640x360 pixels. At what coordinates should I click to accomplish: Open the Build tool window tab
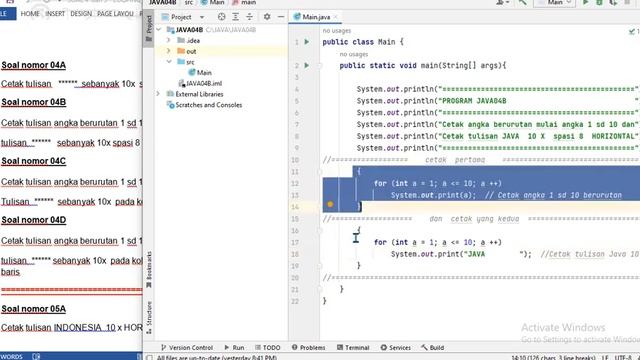pos(433,347)
